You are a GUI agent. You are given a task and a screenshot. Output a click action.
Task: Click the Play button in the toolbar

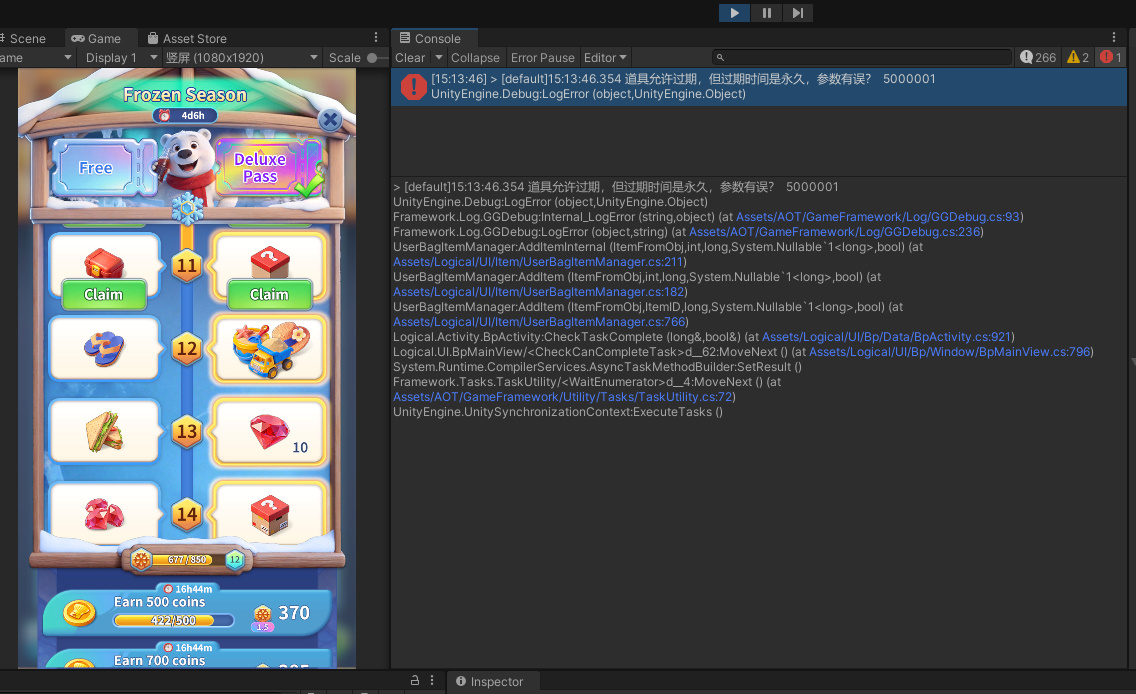pyautogui.click(x=734, y=13)
